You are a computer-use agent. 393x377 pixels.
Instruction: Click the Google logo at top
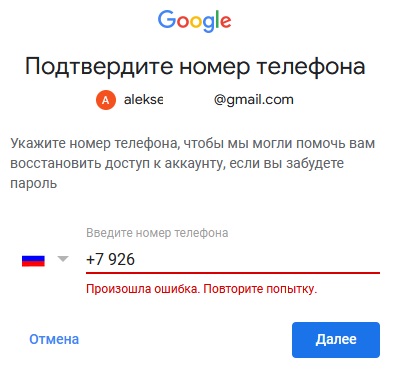pyautogui.click(x=194, y=21)
